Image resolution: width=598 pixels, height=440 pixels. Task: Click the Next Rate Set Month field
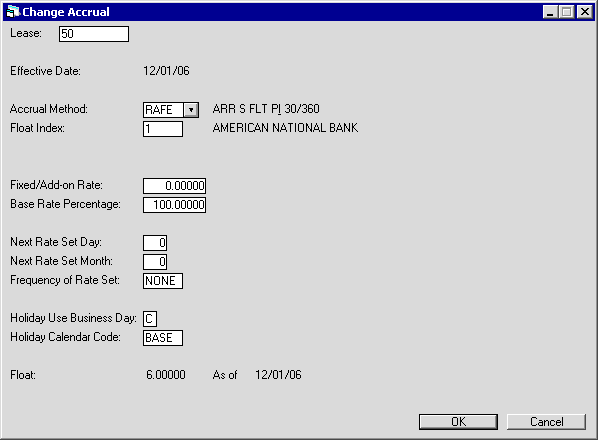(x=155, y=262)
